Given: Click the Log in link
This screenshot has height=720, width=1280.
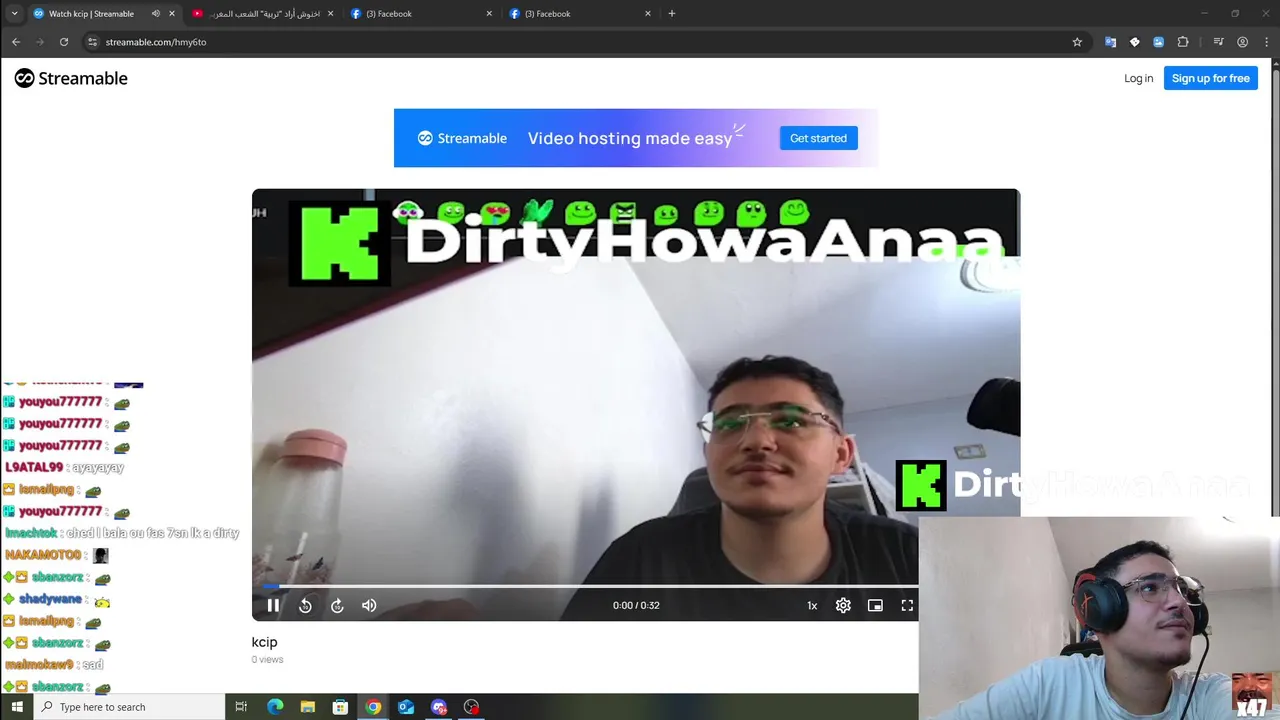Looking at the screenshot, I should click(1138, 78).
